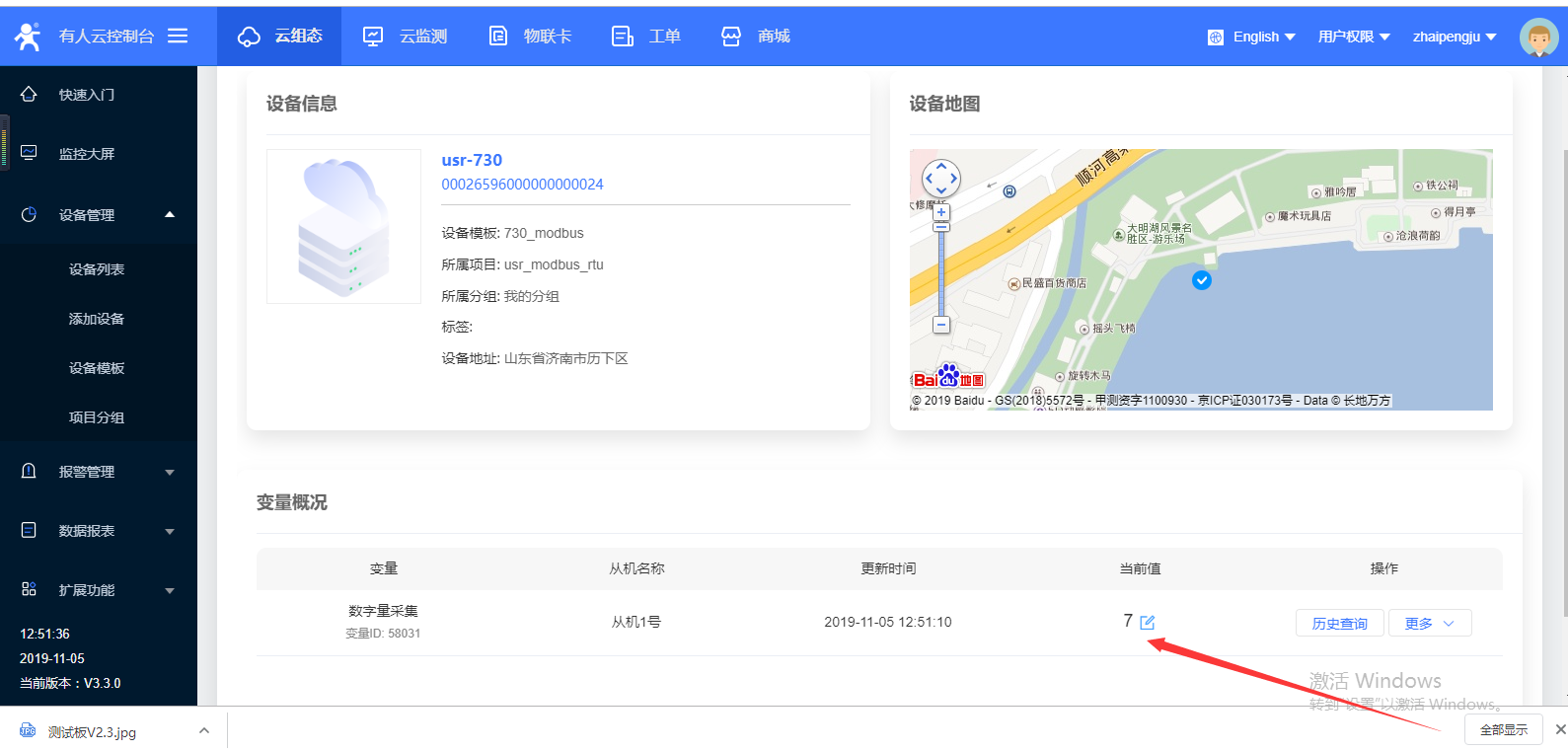This screenshot has width=1568, height=752.
Task: Click the map zoom out minus button
Action: [941, 325]
